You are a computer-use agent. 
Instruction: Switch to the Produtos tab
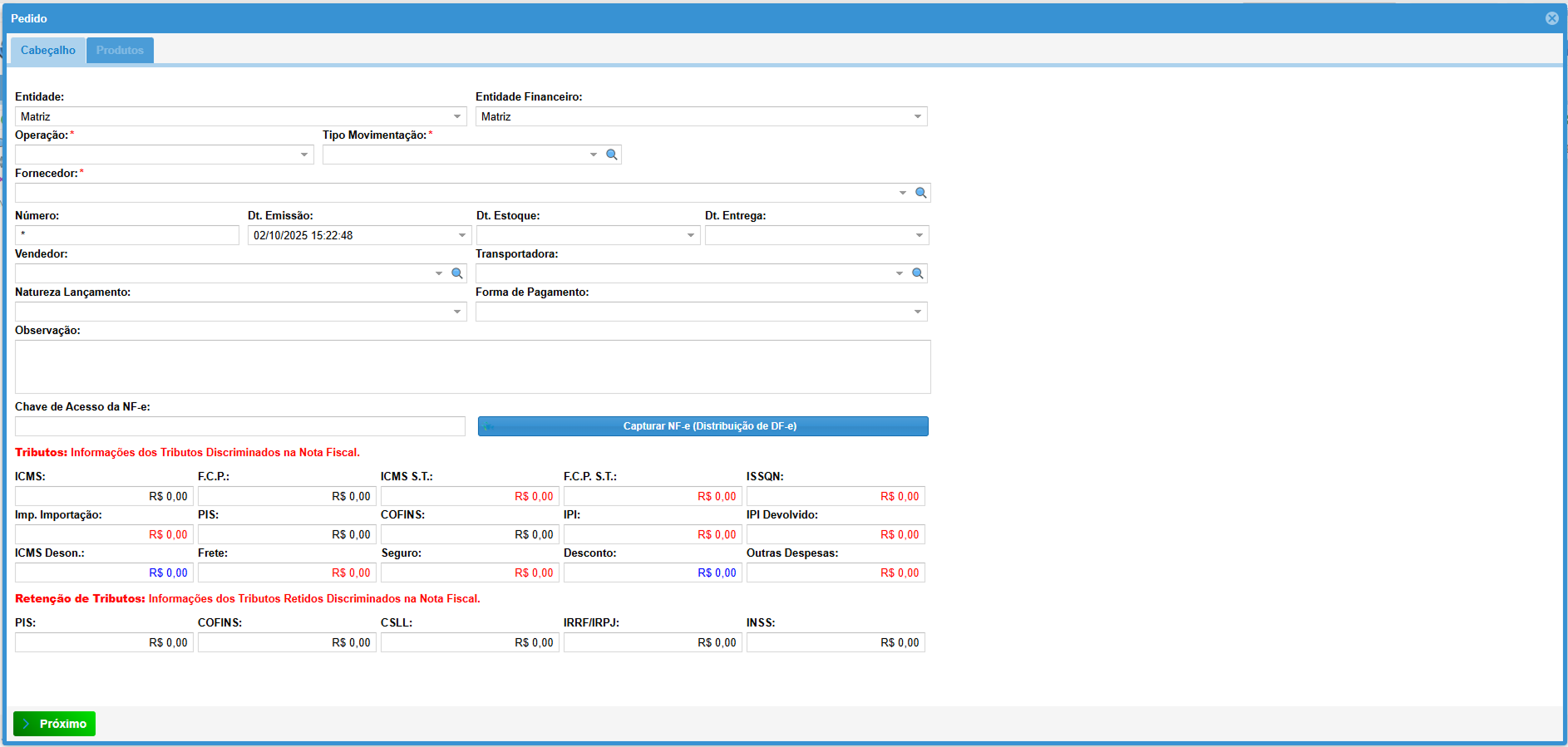120,51
